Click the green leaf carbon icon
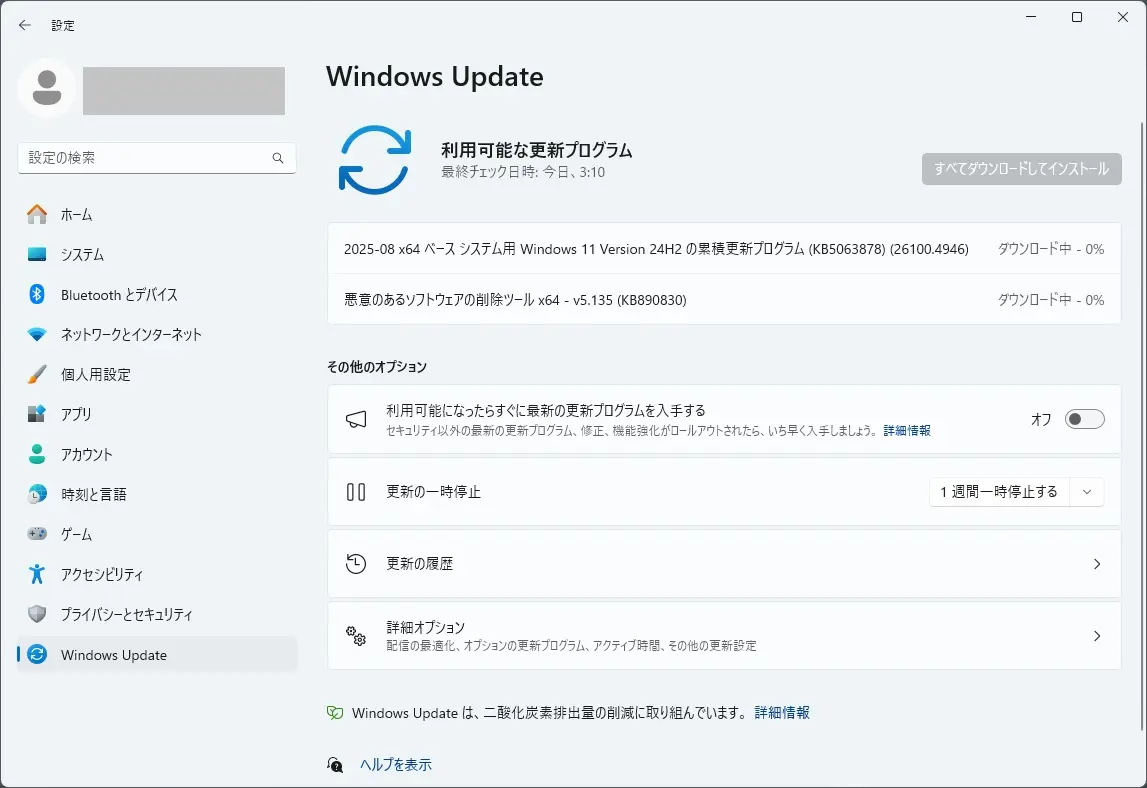This screenshot has width=1147, height=788. click(334, 713)
